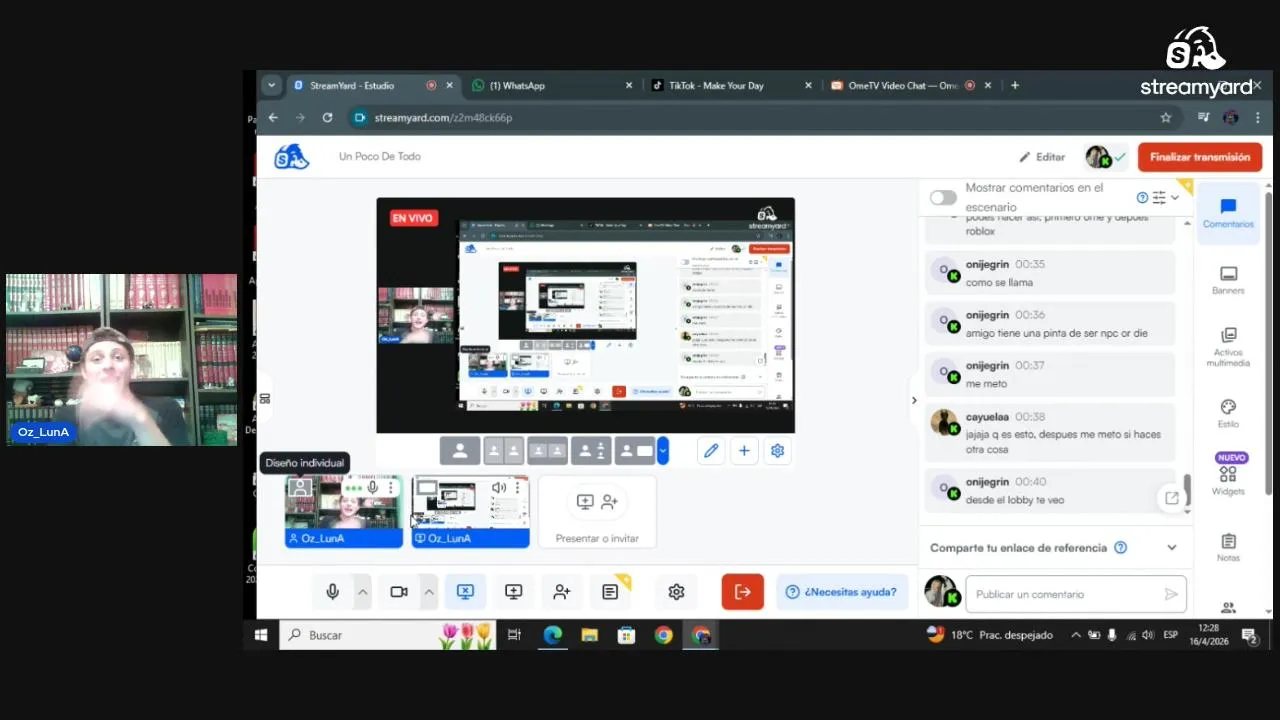Toggle layout icon on Oz_LunA screen card
The height and width of the screenshot is (720, 1280).
(427, 488)
